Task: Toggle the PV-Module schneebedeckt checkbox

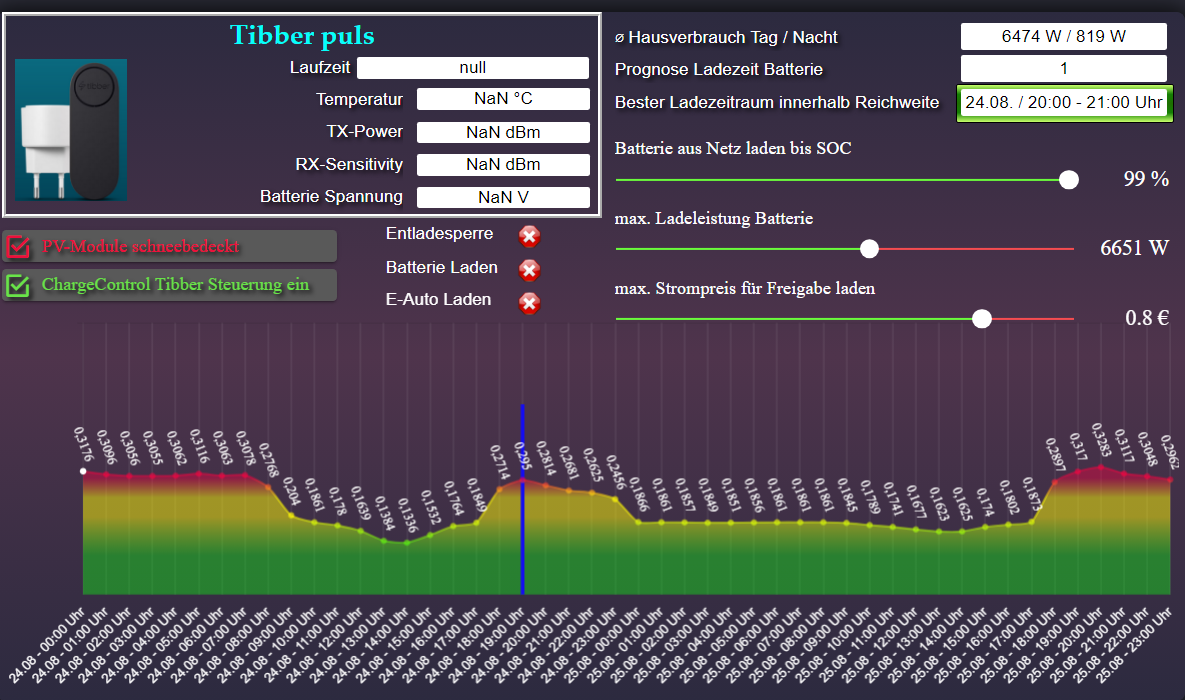Action: tap(18, 246)
